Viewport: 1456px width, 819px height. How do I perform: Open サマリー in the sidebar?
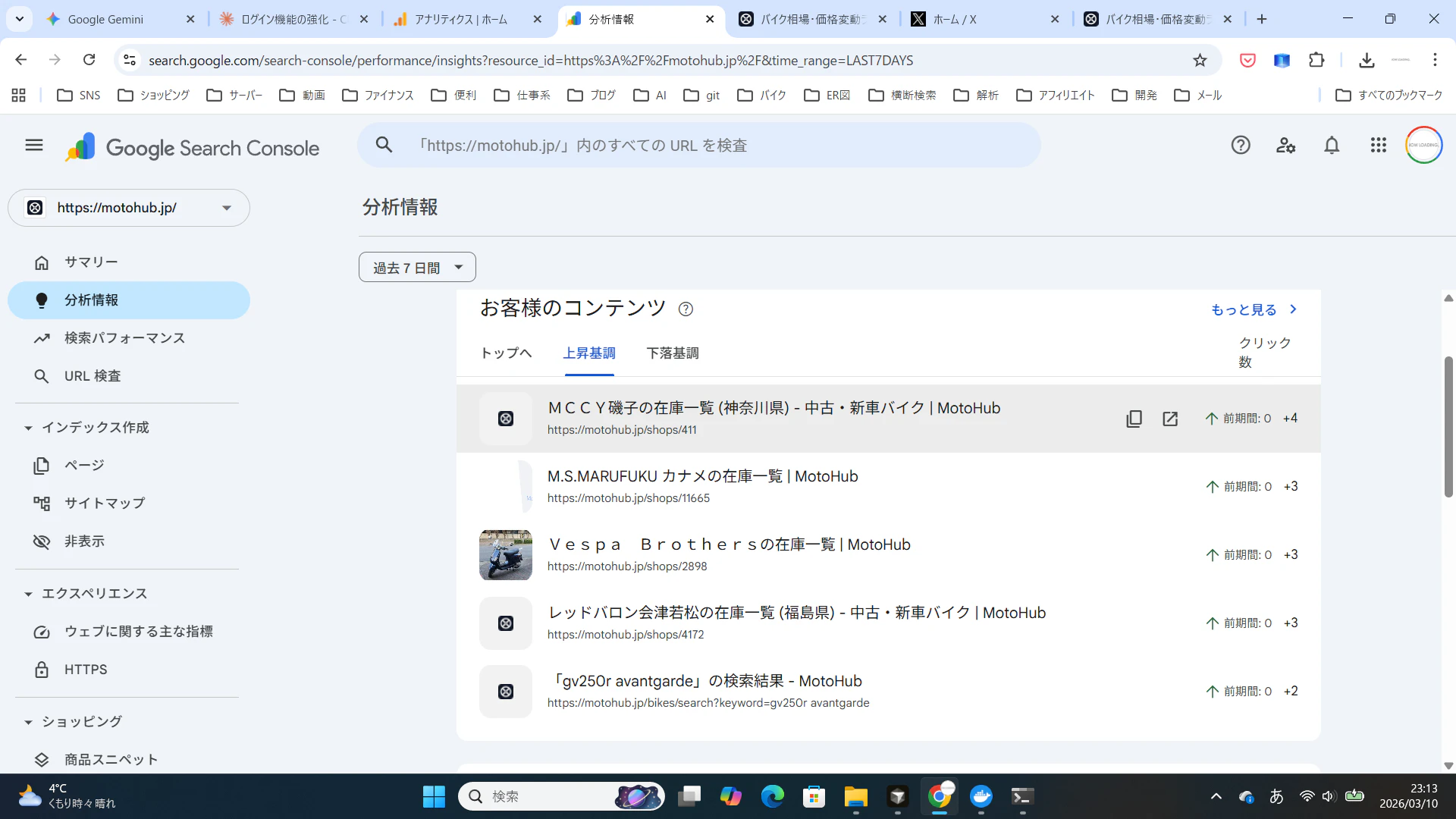click(x=129, y=262)
